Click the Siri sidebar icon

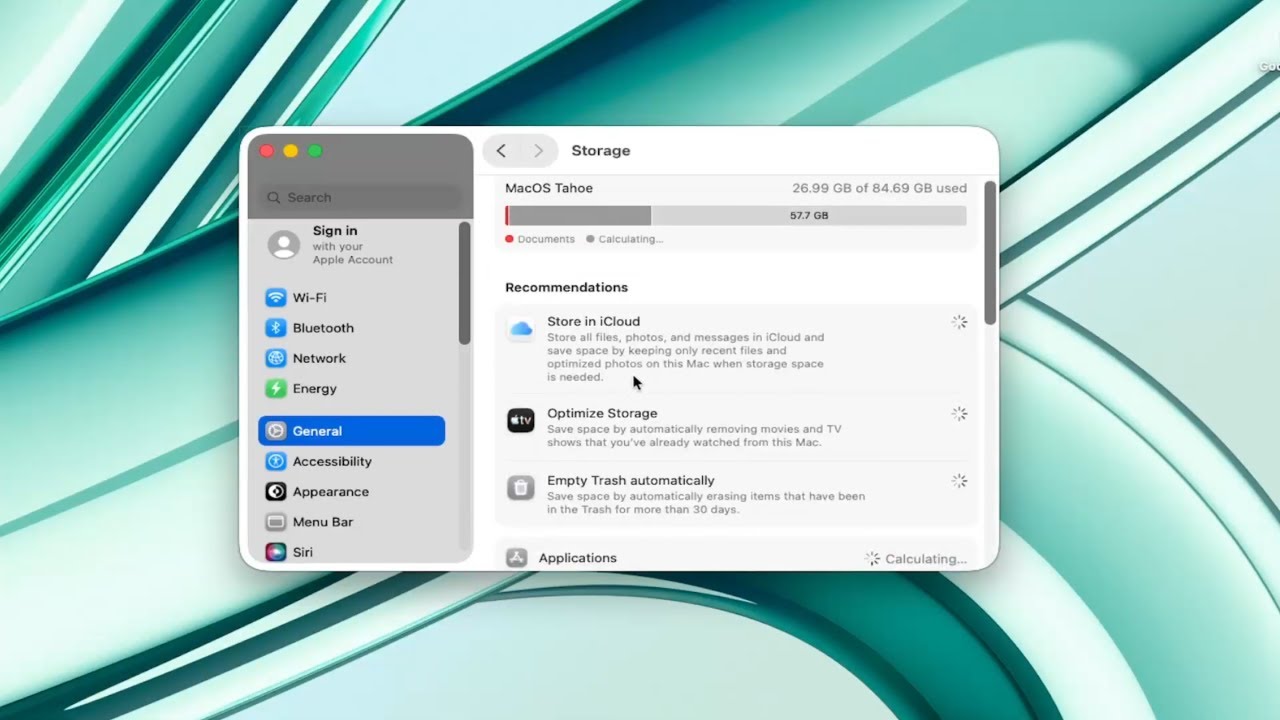click(x=275, y=552)
